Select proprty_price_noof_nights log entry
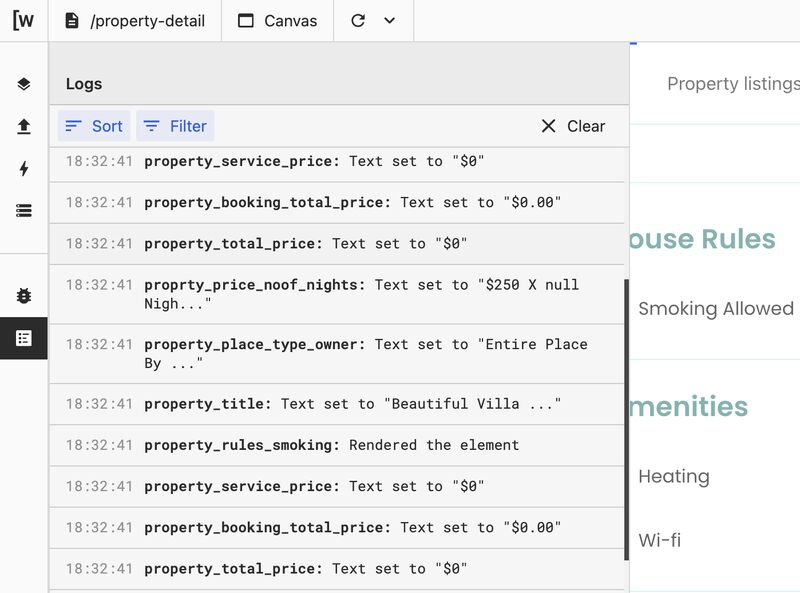800x593 pixels. pyautogui.click(x=337, y=294)
